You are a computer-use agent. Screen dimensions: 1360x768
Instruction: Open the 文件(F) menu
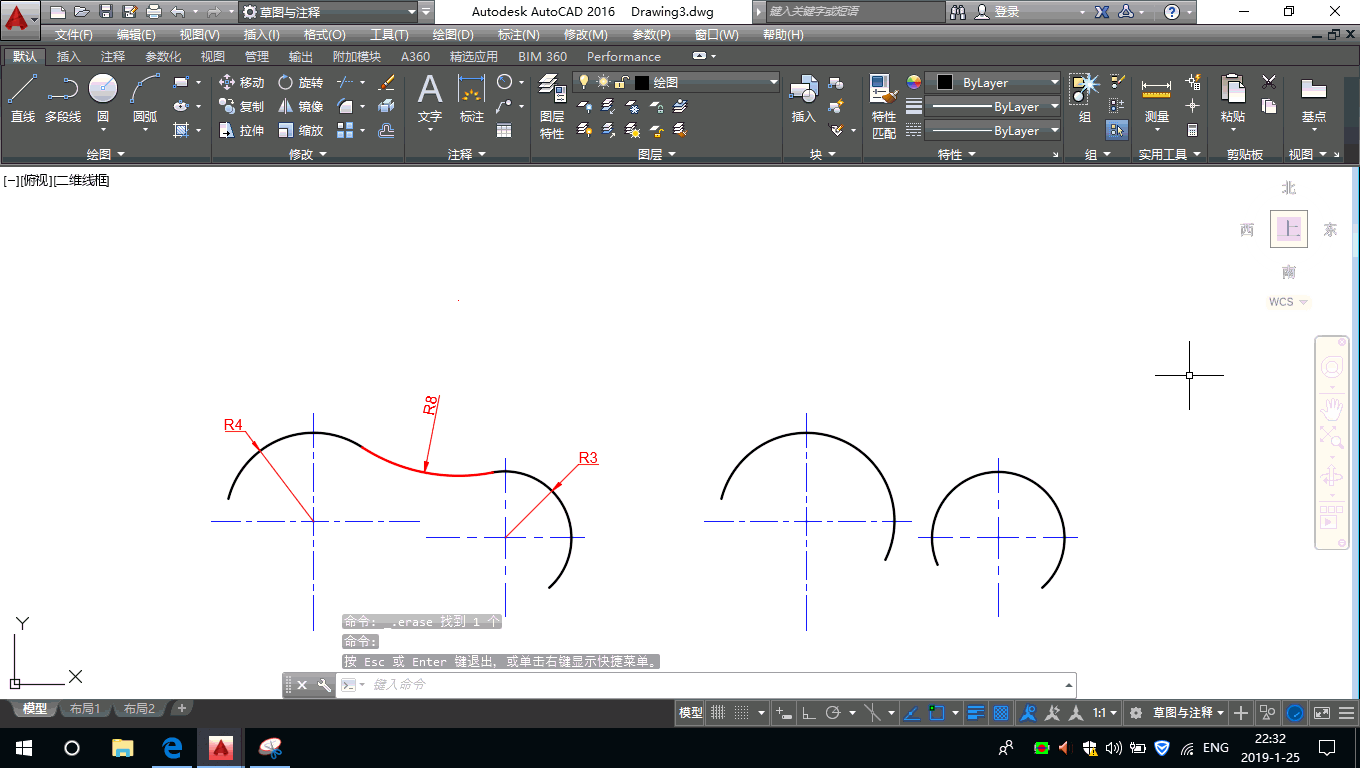click(x=74, y=35)
